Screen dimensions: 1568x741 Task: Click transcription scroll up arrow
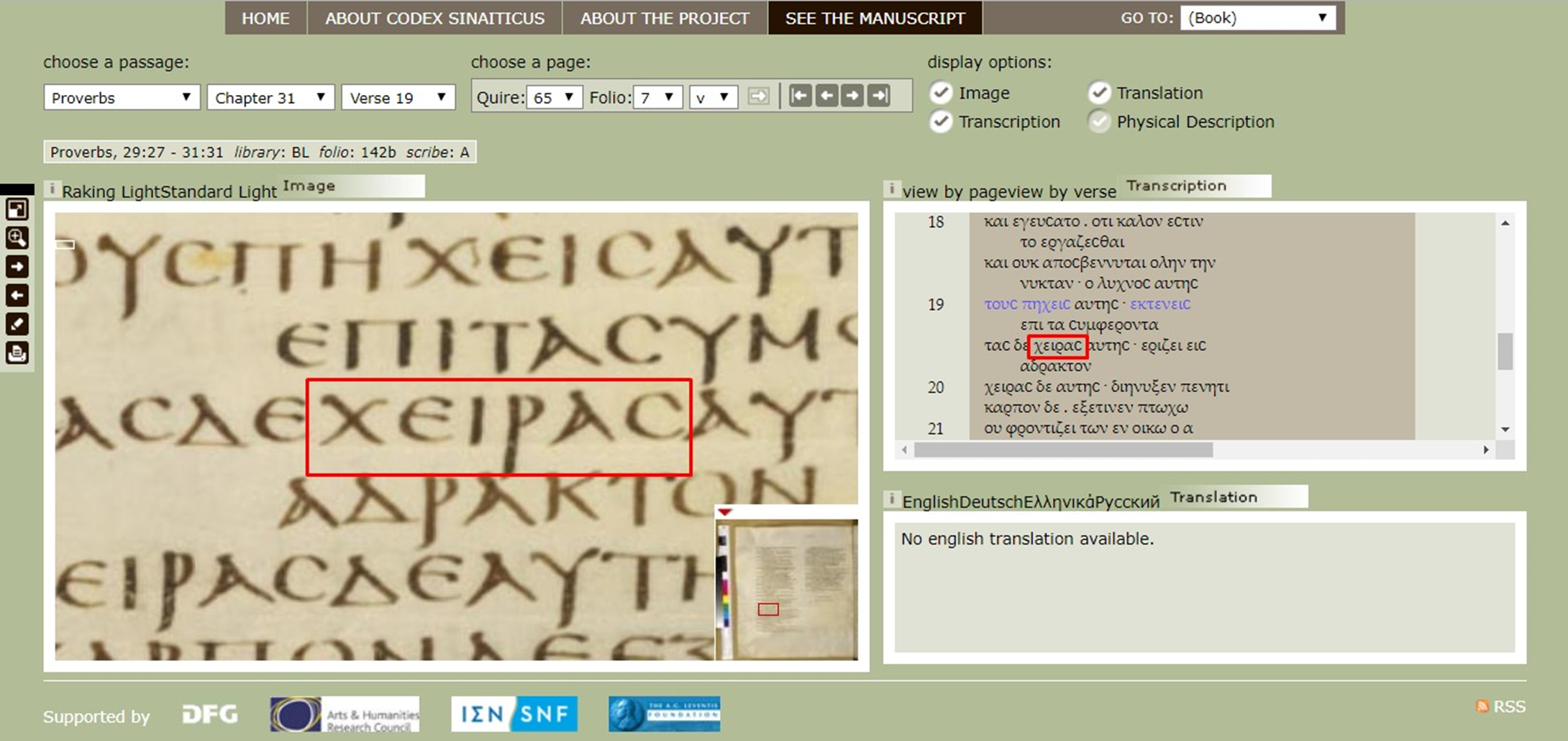pos(1505,223)
